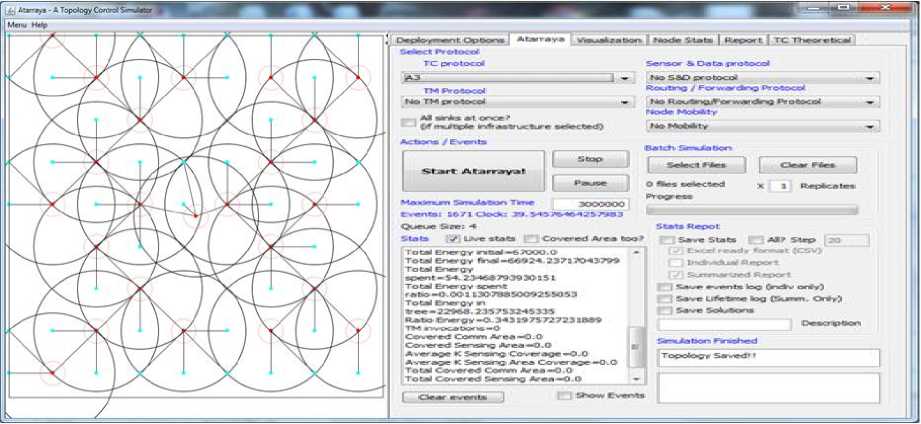Open the TC Theoretical tab

(813, 40)
